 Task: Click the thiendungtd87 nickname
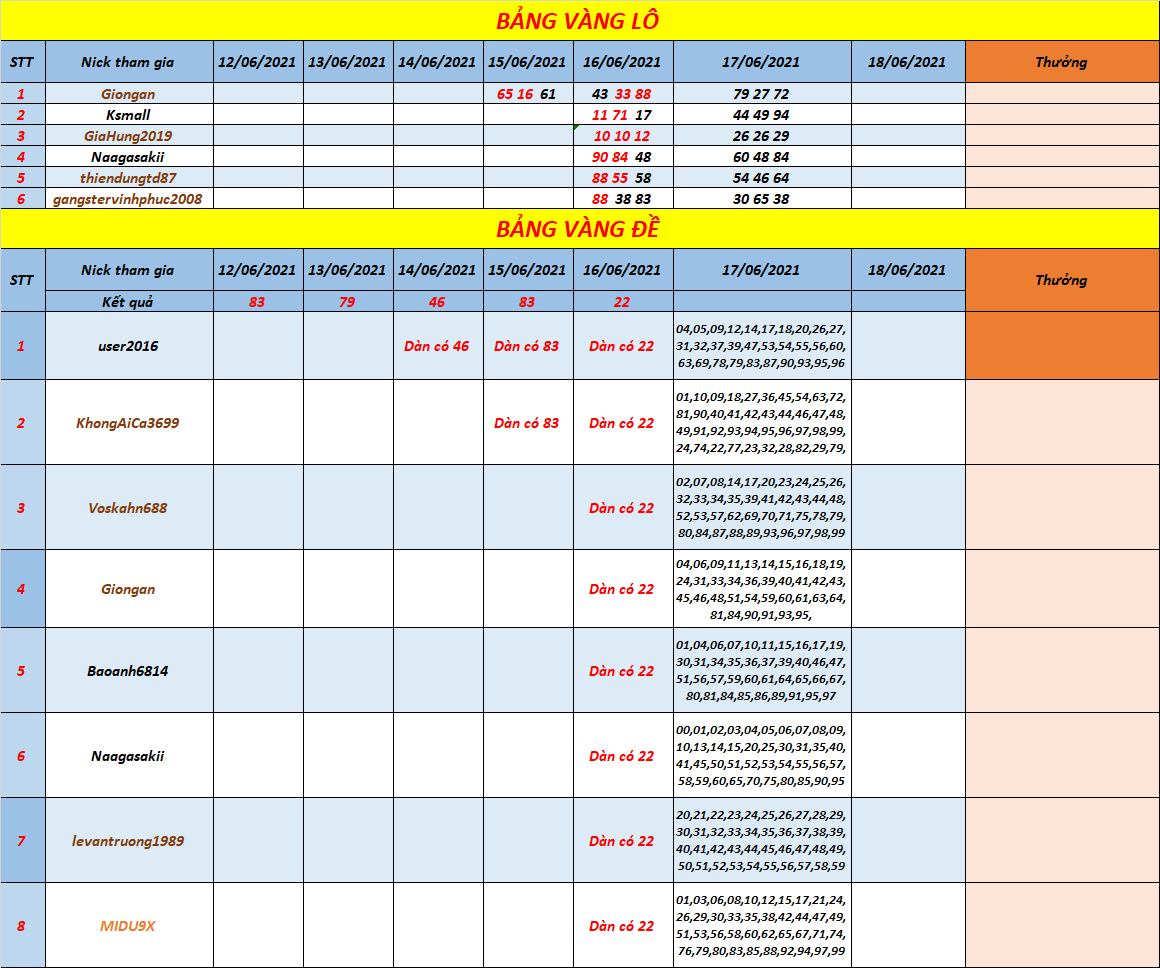pos(128,178)
